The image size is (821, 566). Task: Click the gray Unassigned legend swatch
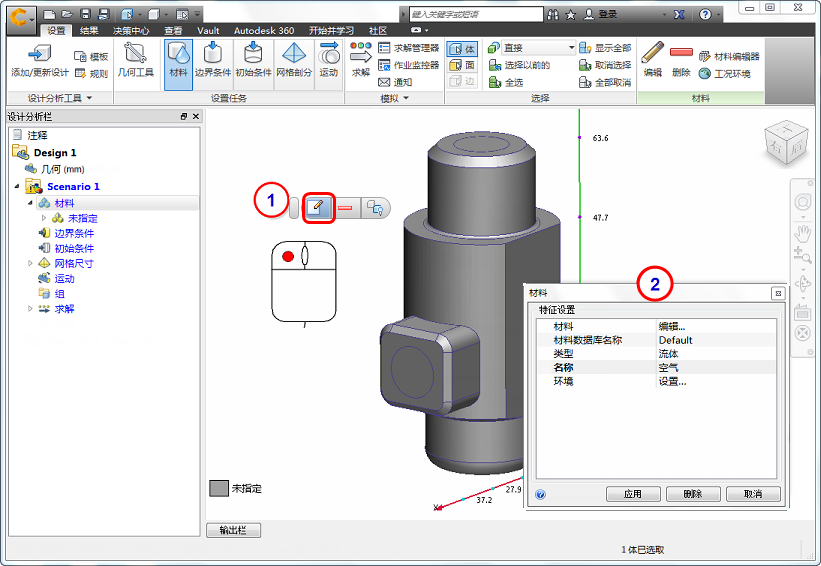click(218, 489)
